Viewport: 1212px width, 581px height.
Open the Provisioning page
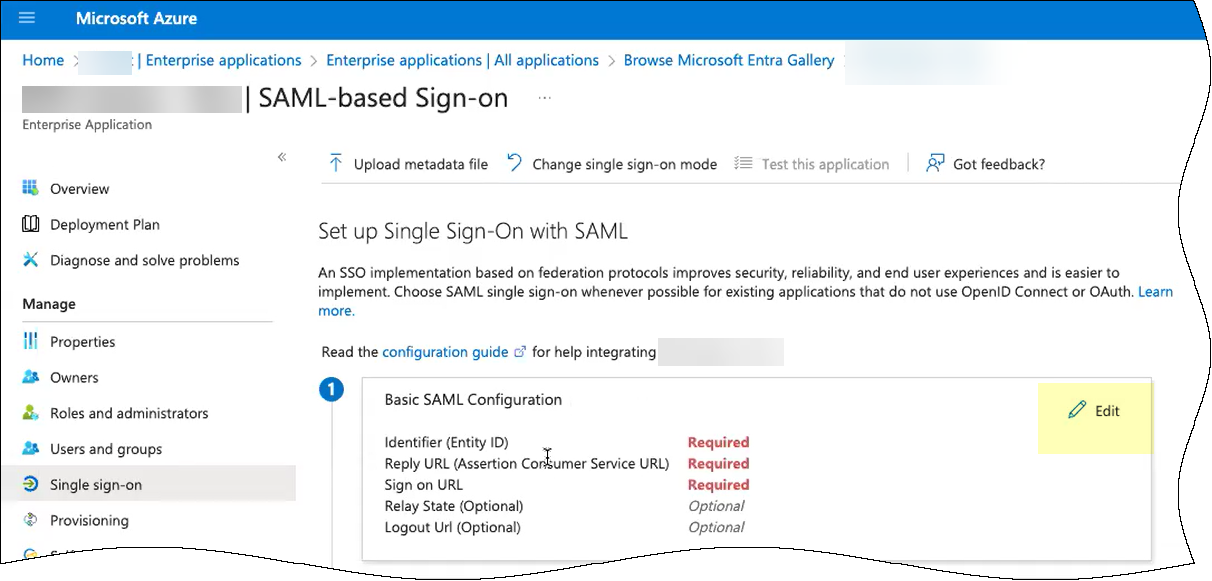[89, 521]
